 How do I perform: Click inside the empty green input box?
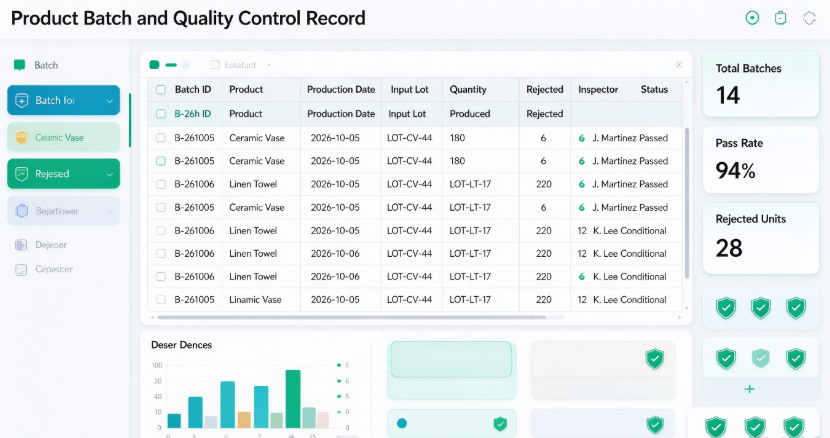pyautogui.click(x=451, y=359)
